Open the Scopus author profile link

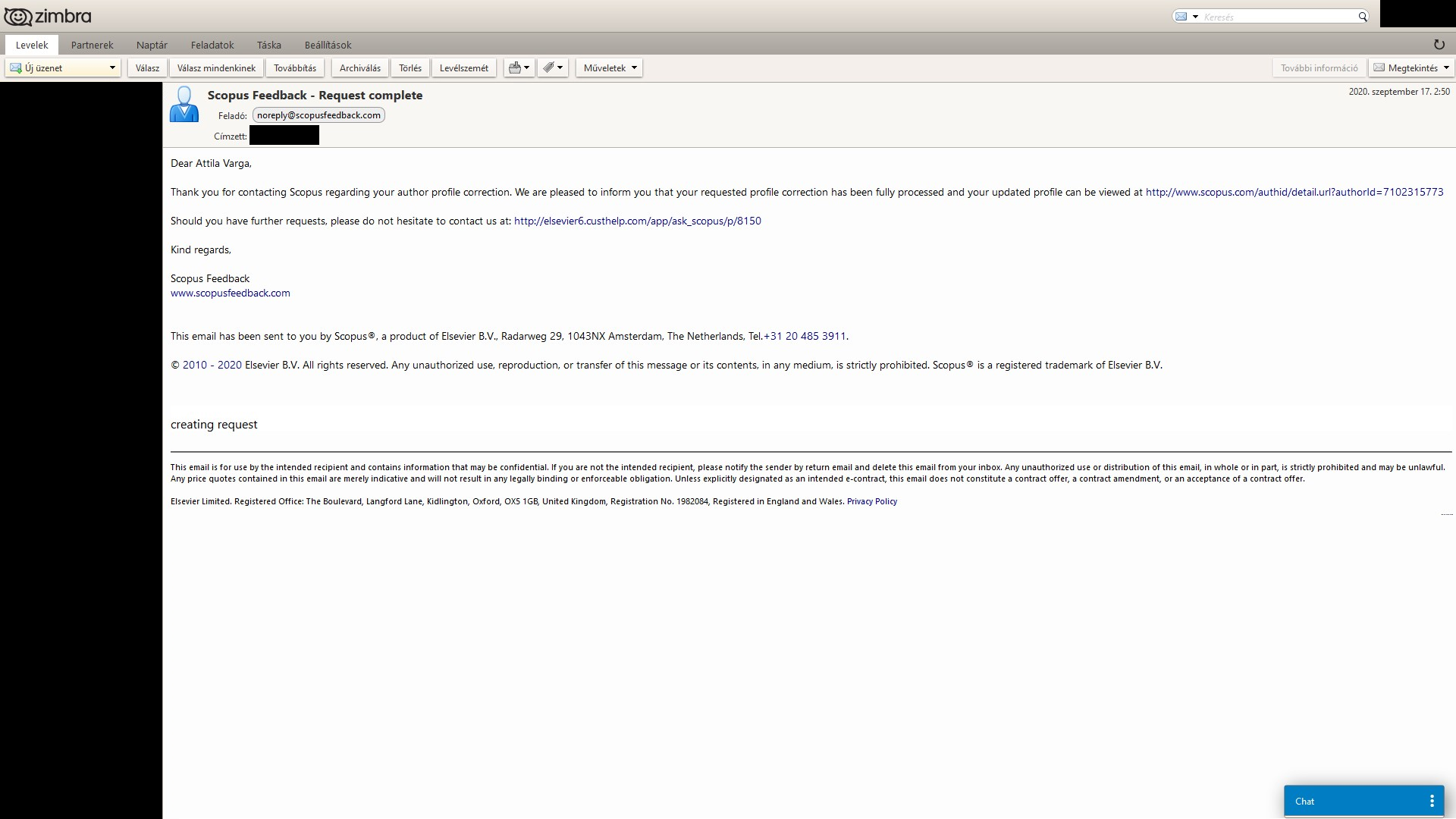point(1294,192)
